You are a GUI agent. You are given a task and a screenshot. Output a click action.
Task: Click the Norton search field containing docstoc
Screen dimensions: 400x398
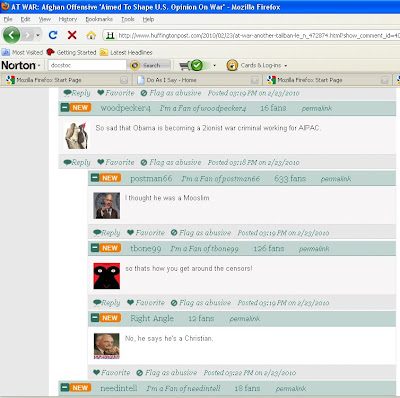click(87, 65)
